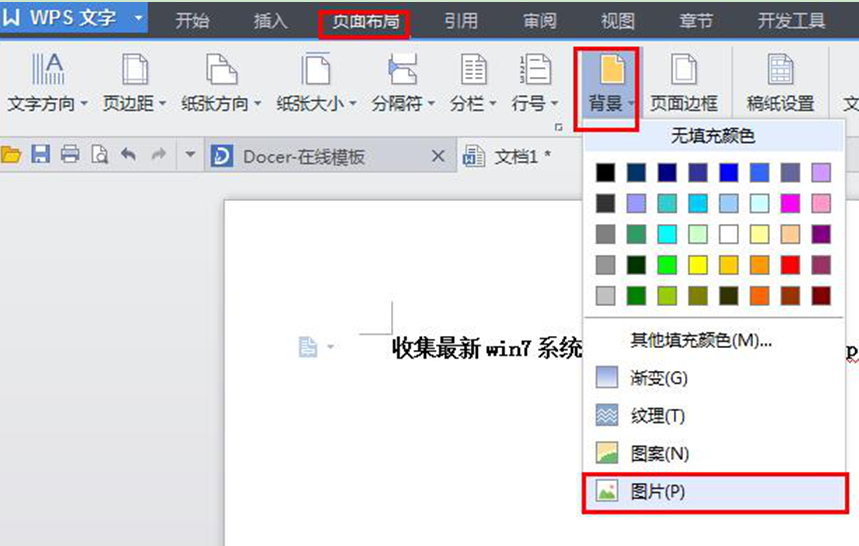
Task: Click the Page Border (页面边框) icon
Action: click(684, 70)
